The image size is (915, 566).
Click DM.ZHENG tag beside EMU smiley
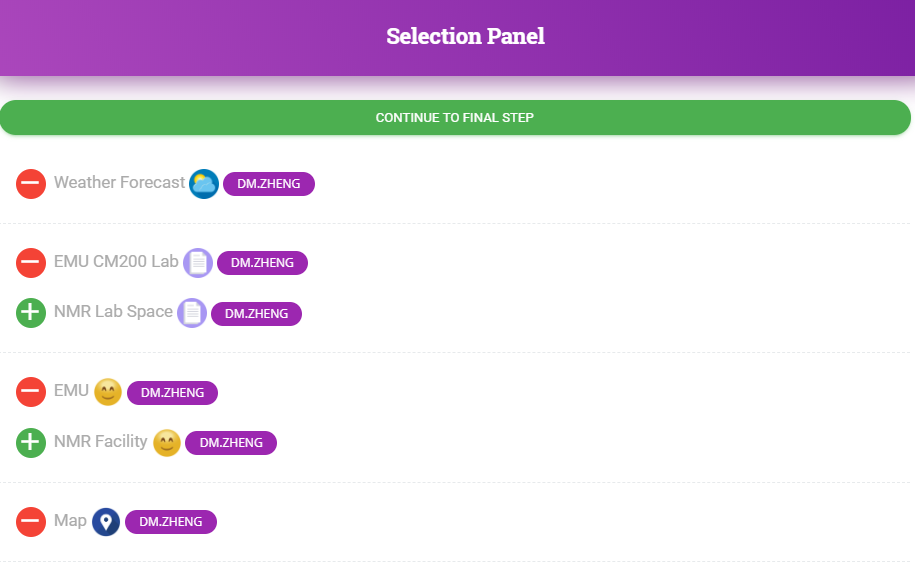coord(173,393)
